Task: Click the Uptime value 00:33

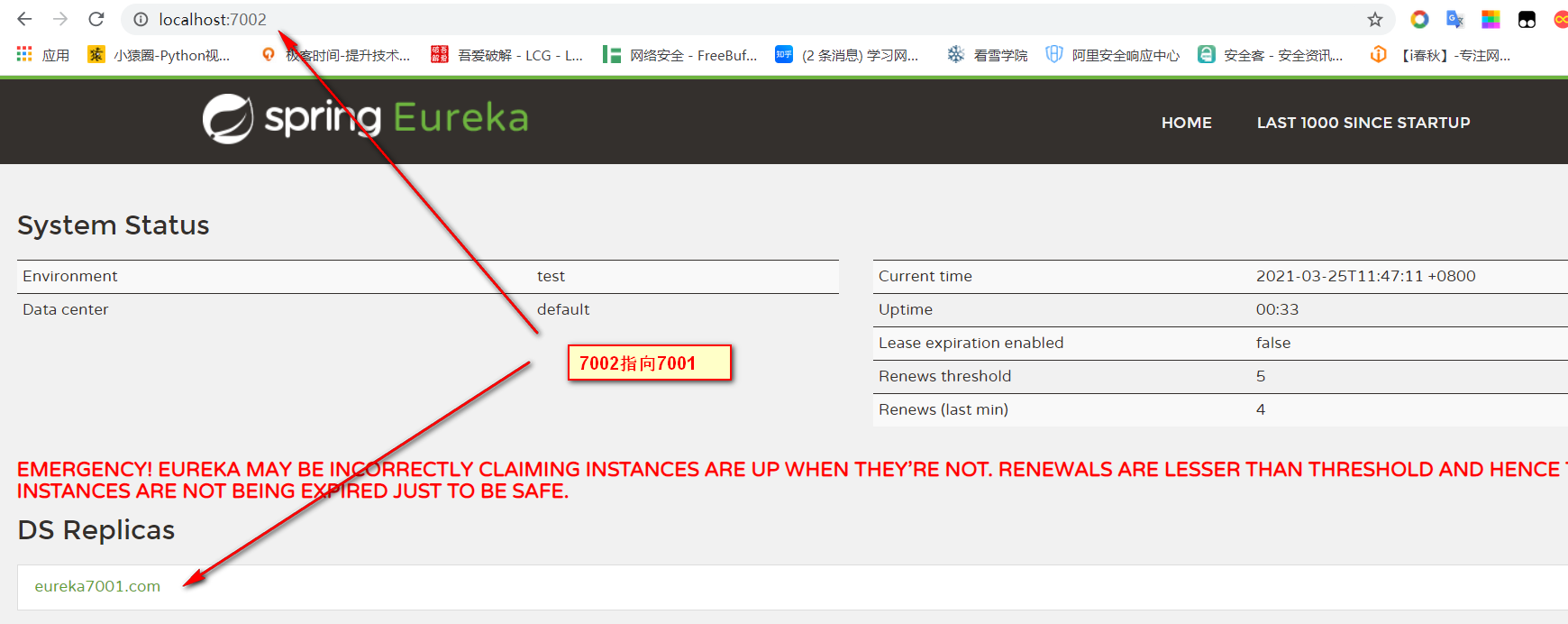Action: pos(1277,309)
